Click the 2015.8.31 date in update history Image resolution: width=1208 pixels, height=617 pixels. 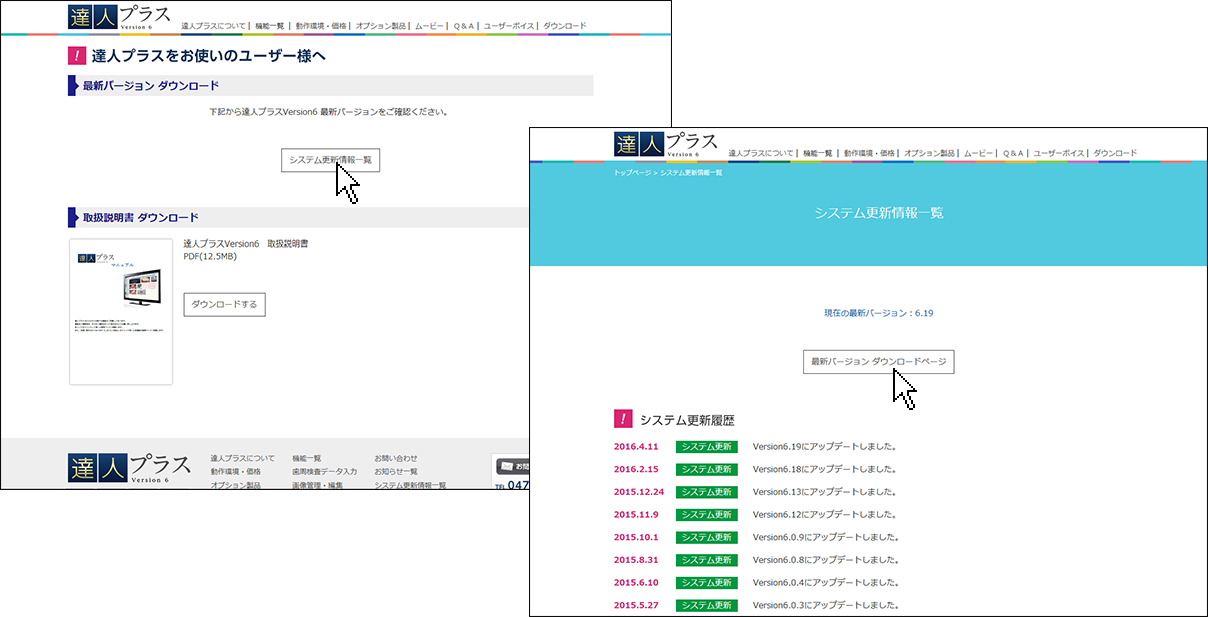tap(636, 559)
